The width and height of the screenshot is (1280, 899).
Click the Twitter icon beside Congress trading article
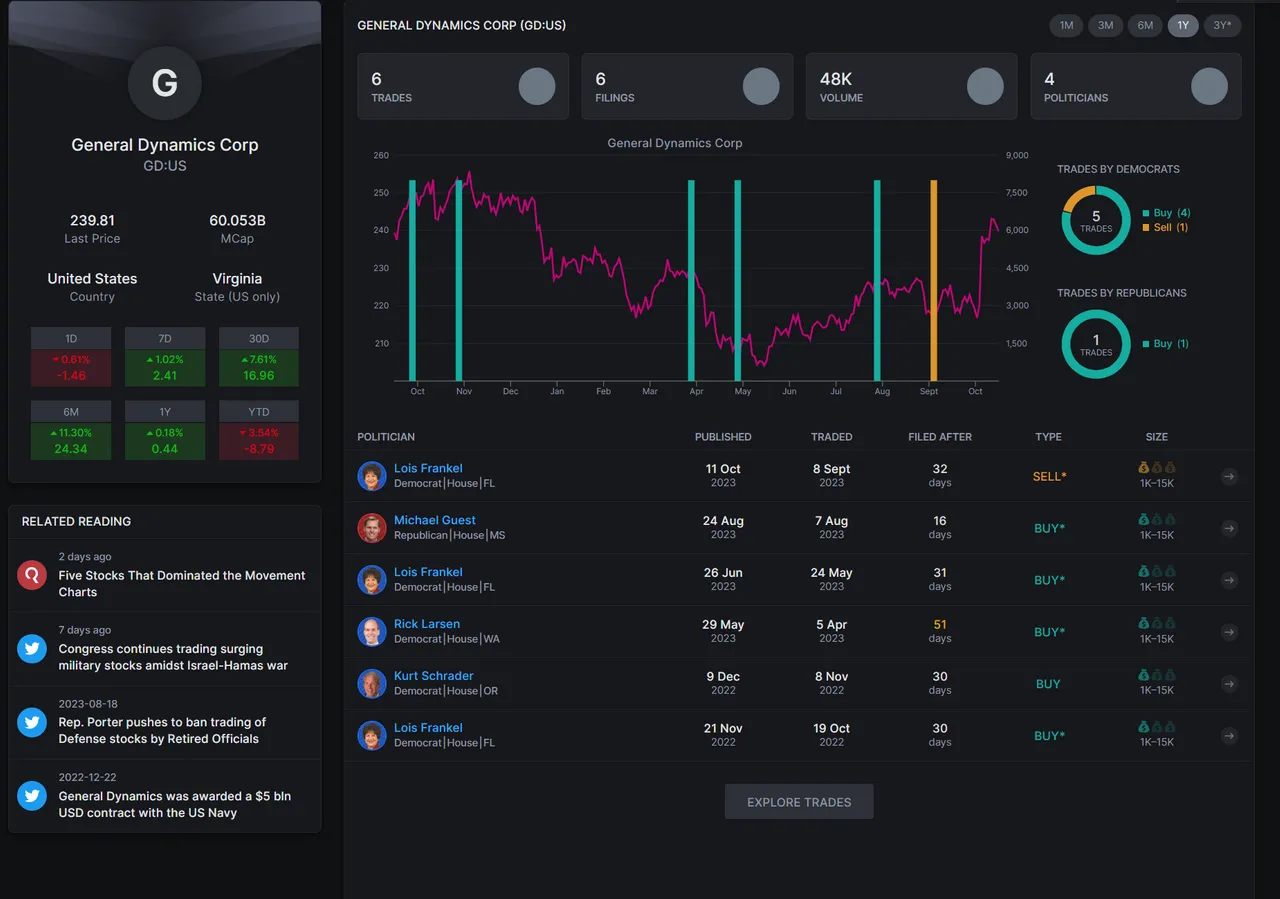pyautogui.click(x=32, y=649)
